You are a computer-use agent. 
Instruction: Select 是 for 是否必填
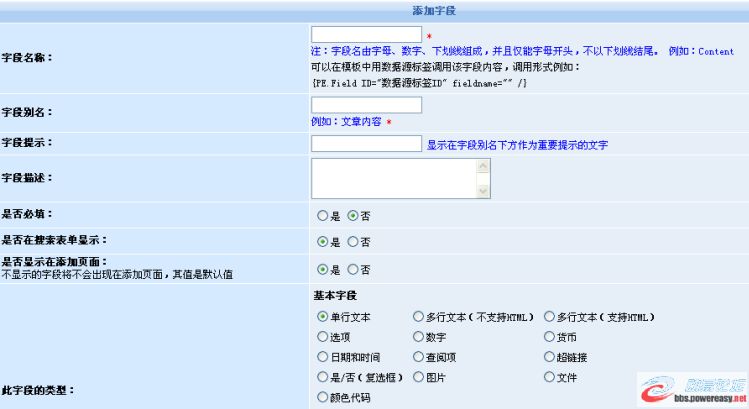pyautogui.click(x=322, y=215)
